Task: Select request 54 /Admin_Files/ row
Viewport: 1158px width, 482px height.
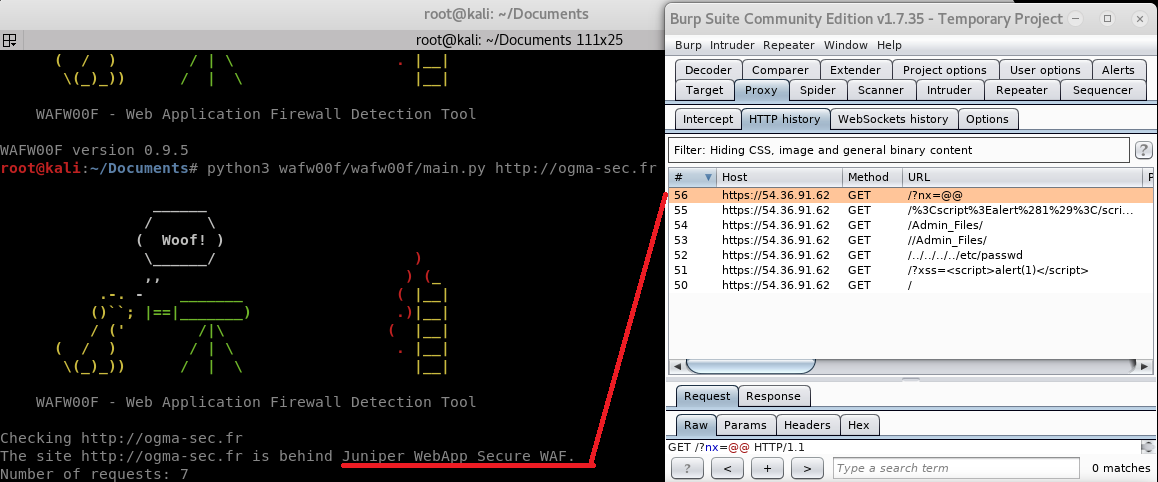Action: [x=911, y=225]
